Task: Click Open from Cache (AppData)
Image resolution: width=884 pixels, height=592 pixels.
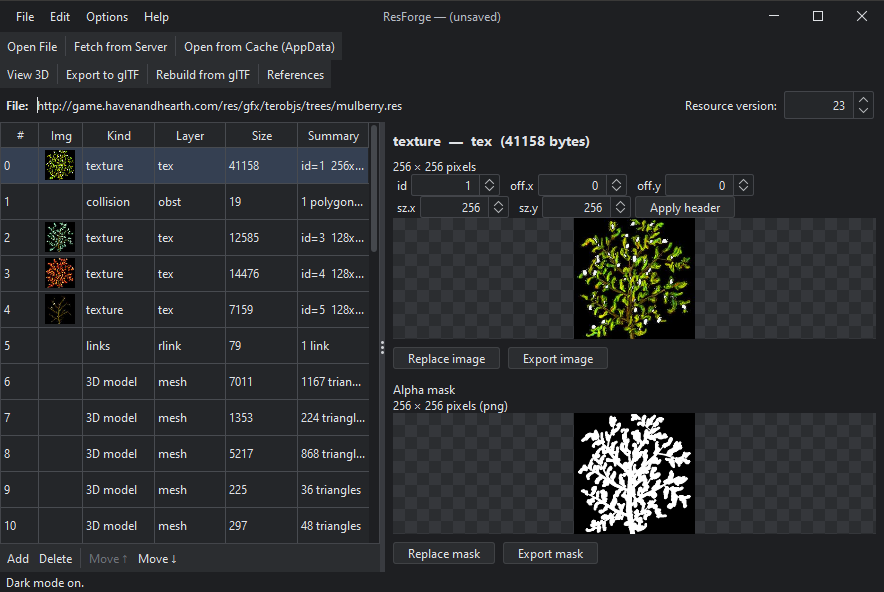Action: coord(259,47)
